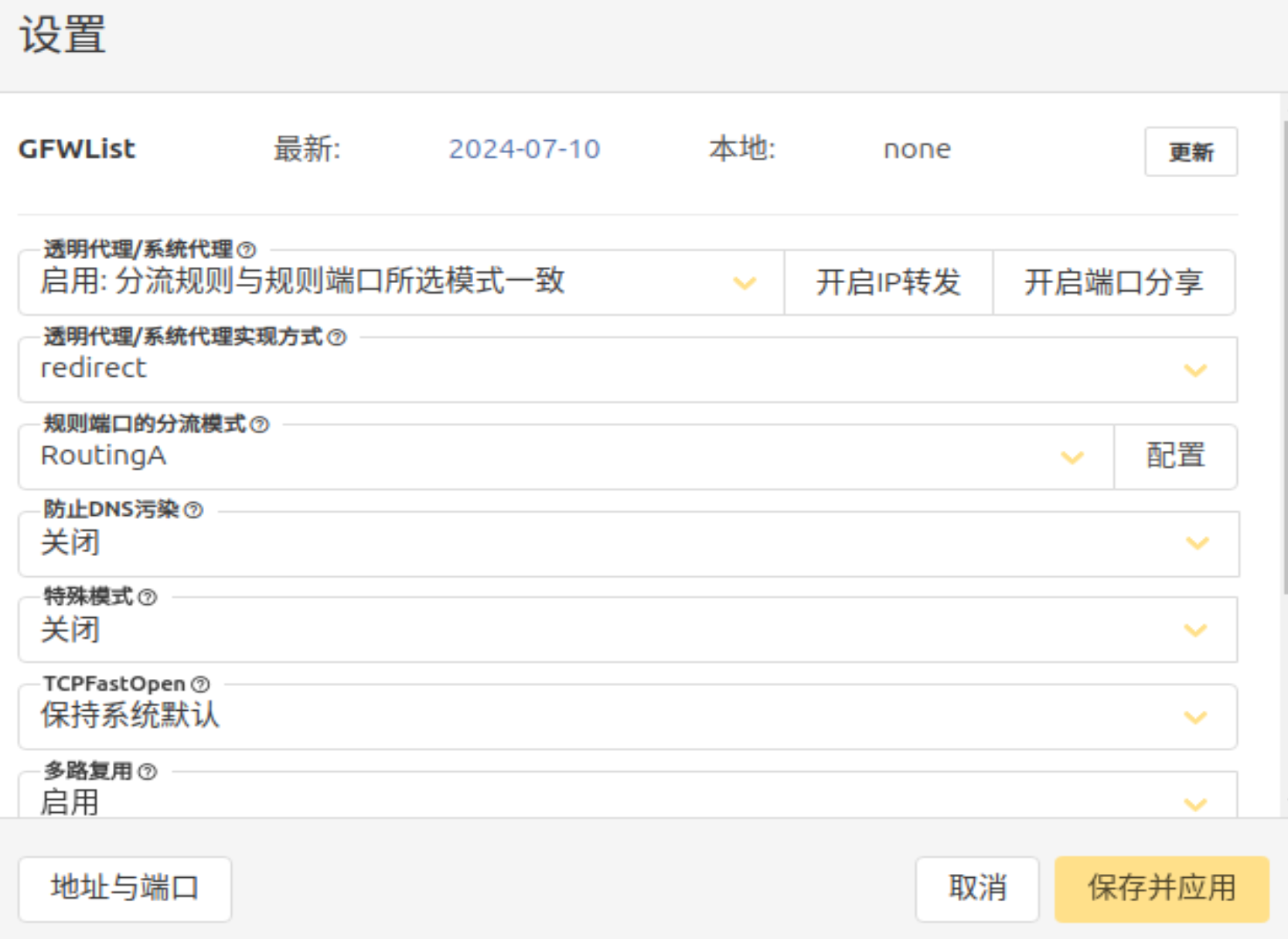1288x939 pixels.
Task: Click the help icon beside TCPFastOpen
Action: point(200,685)
